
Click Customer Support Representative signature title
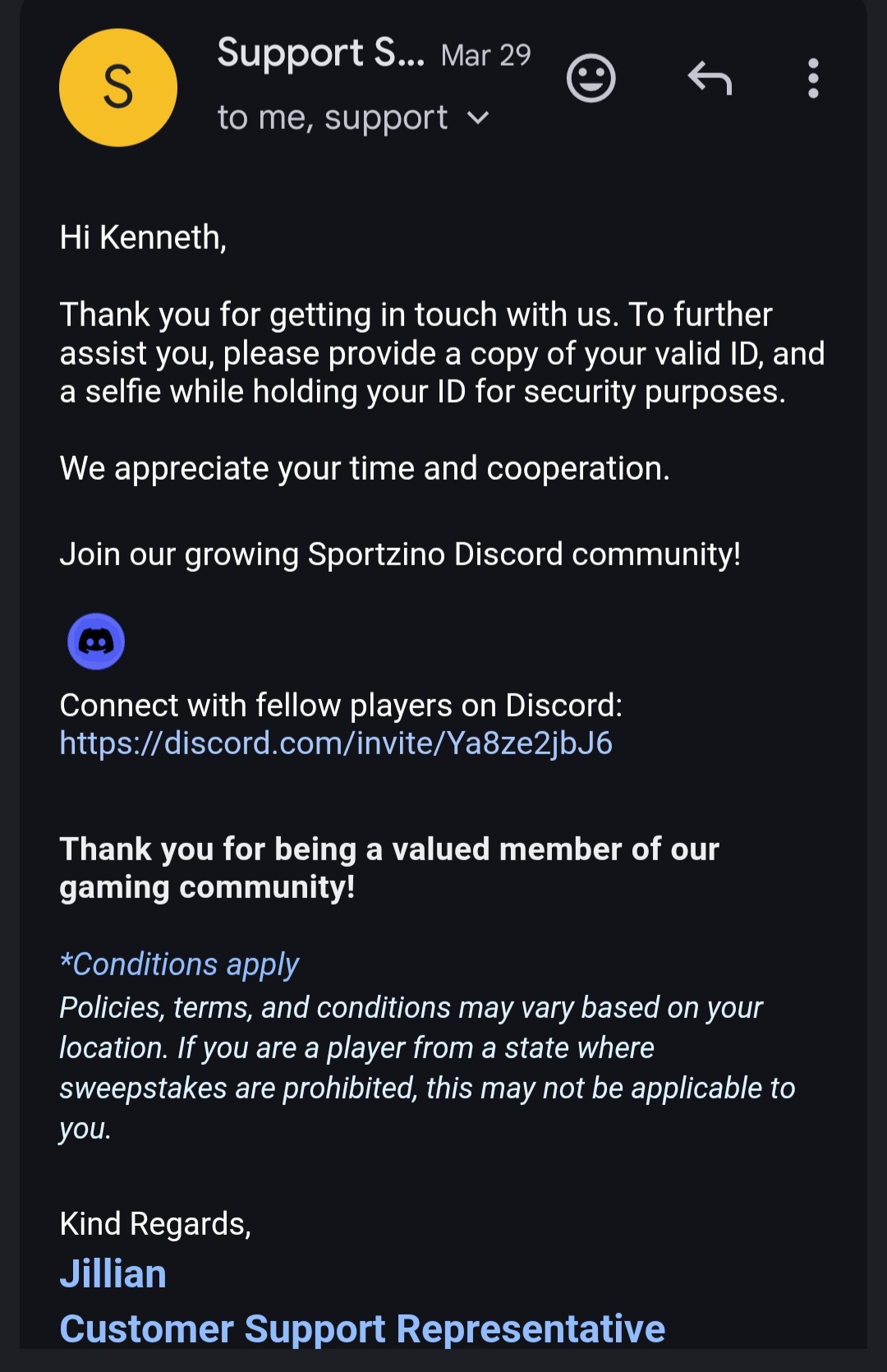click(x=362, y=1328)
